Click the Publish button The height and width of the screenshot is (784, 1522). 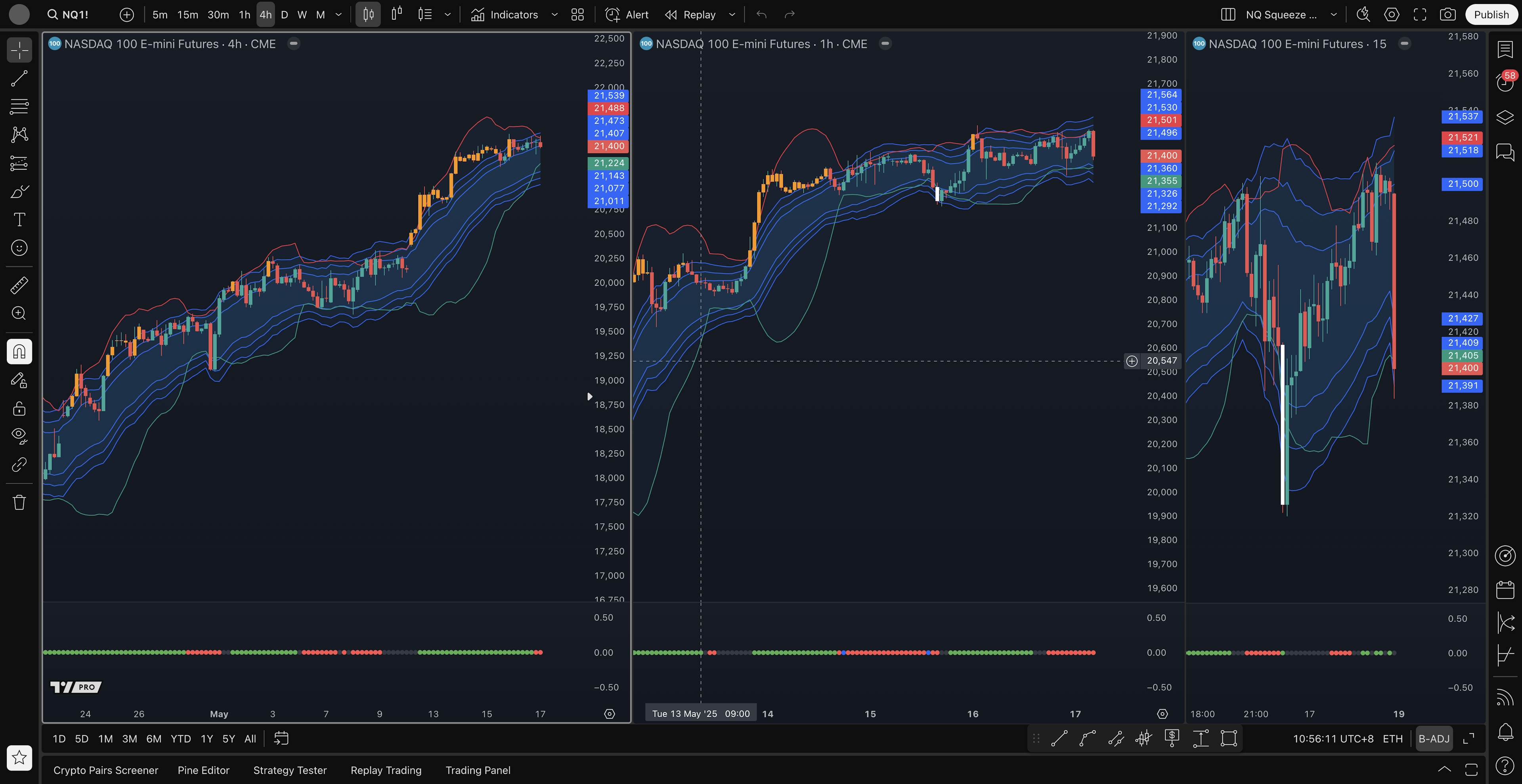[1491, 15]
